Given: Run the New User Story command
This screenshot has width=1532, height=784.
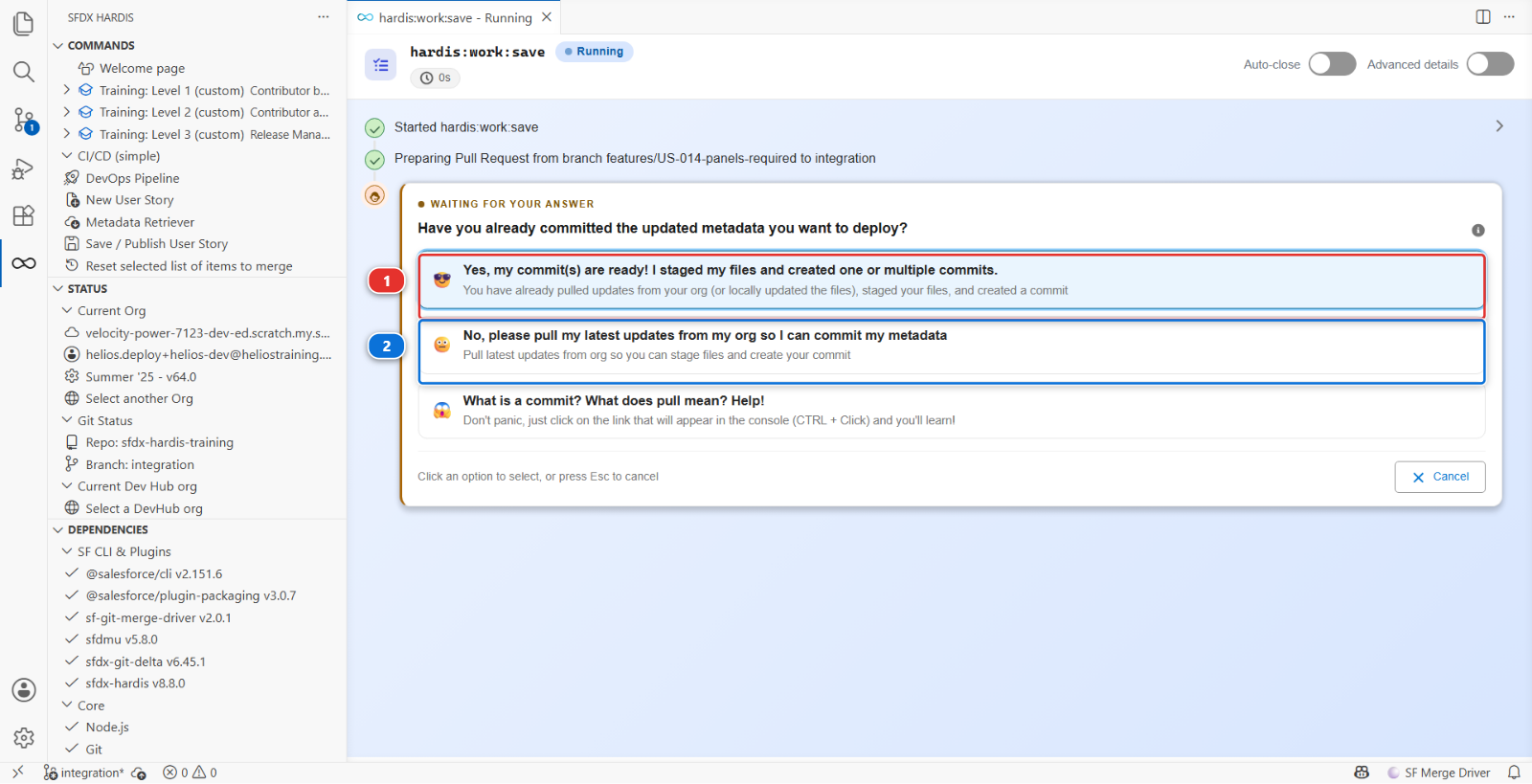Looking at the screenshot, I should tap(129, 200).
